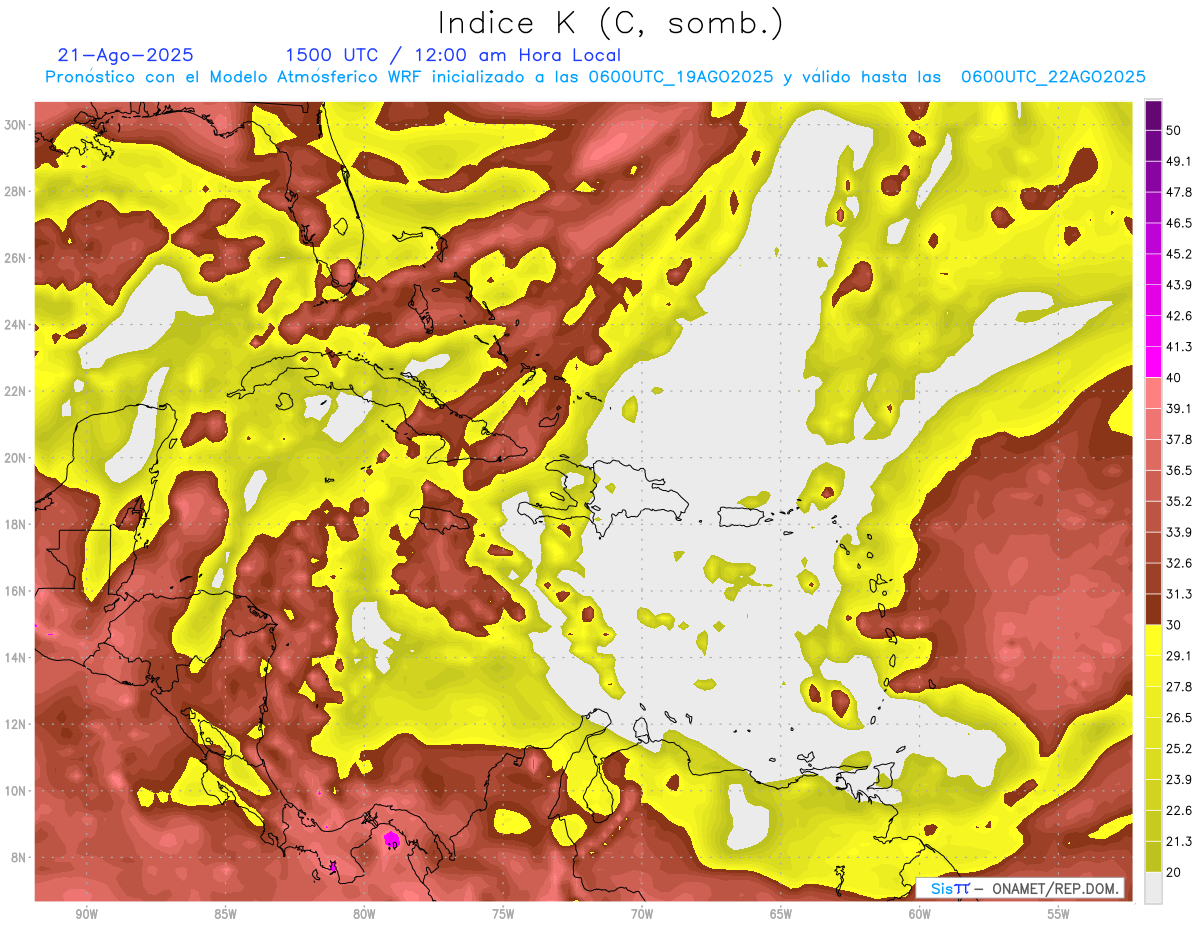The image size is (1200, 927).
Task: Pick the magenta swatch between 40 and 41.3
Action: [x=1153, y=362]
